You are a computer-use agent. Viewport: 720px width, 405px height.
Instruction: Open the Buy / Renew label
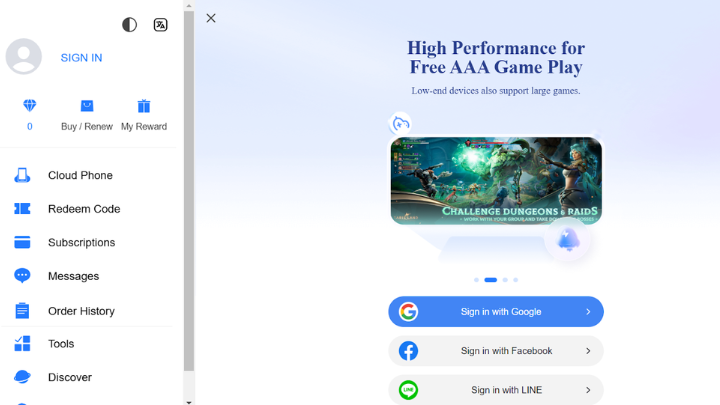pyautogui.click(x=87, y=127)
